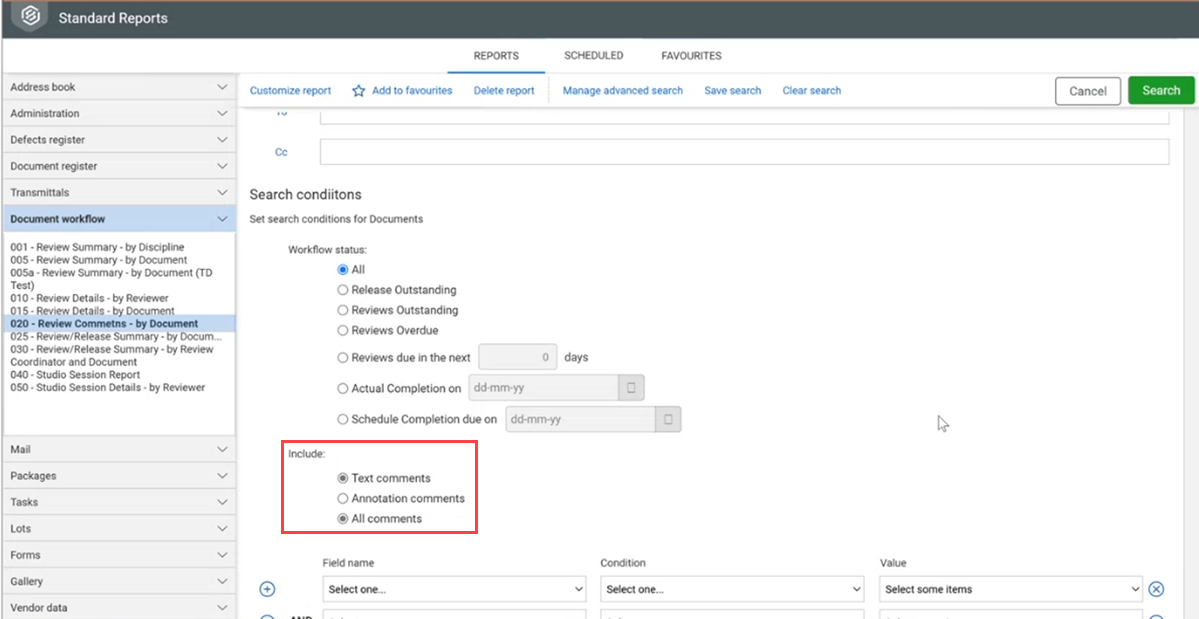This screenshot has width=1199, height=619.
Task: Click Save search link
Action: click(x=733, y=91)
